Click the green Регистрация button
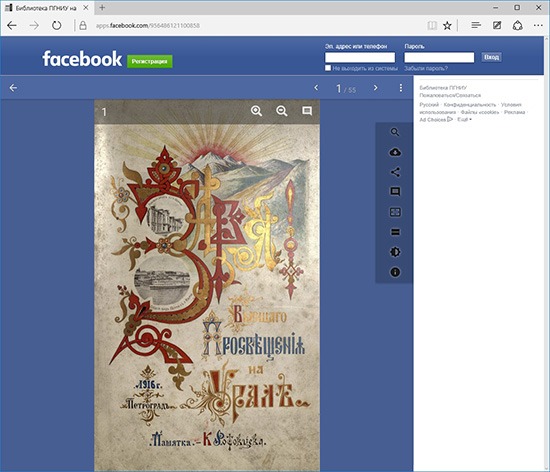The width and height of the screenshot is (550, 472). click(149, 61)
